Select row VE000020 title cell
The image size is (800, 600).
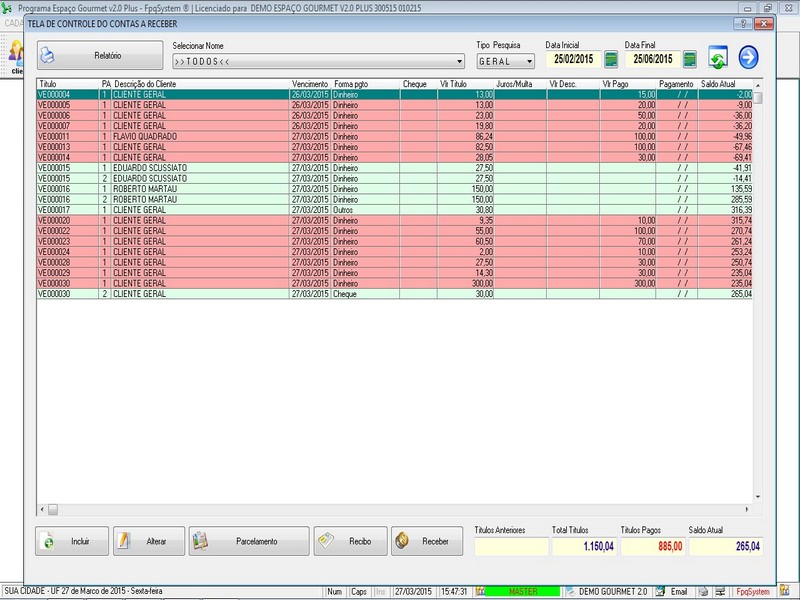[68, 220]
